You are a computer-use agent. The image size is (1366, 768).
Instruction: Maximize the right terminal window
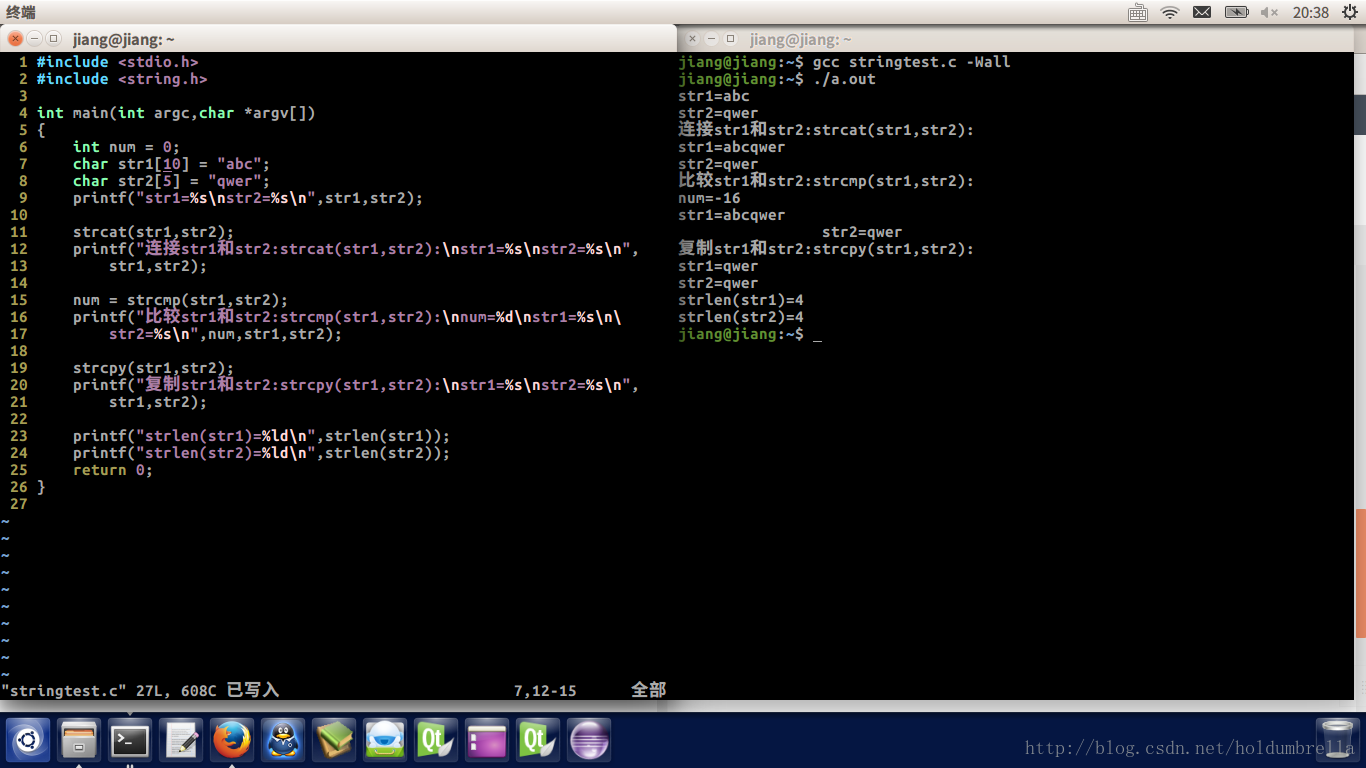tap(730, 39)
